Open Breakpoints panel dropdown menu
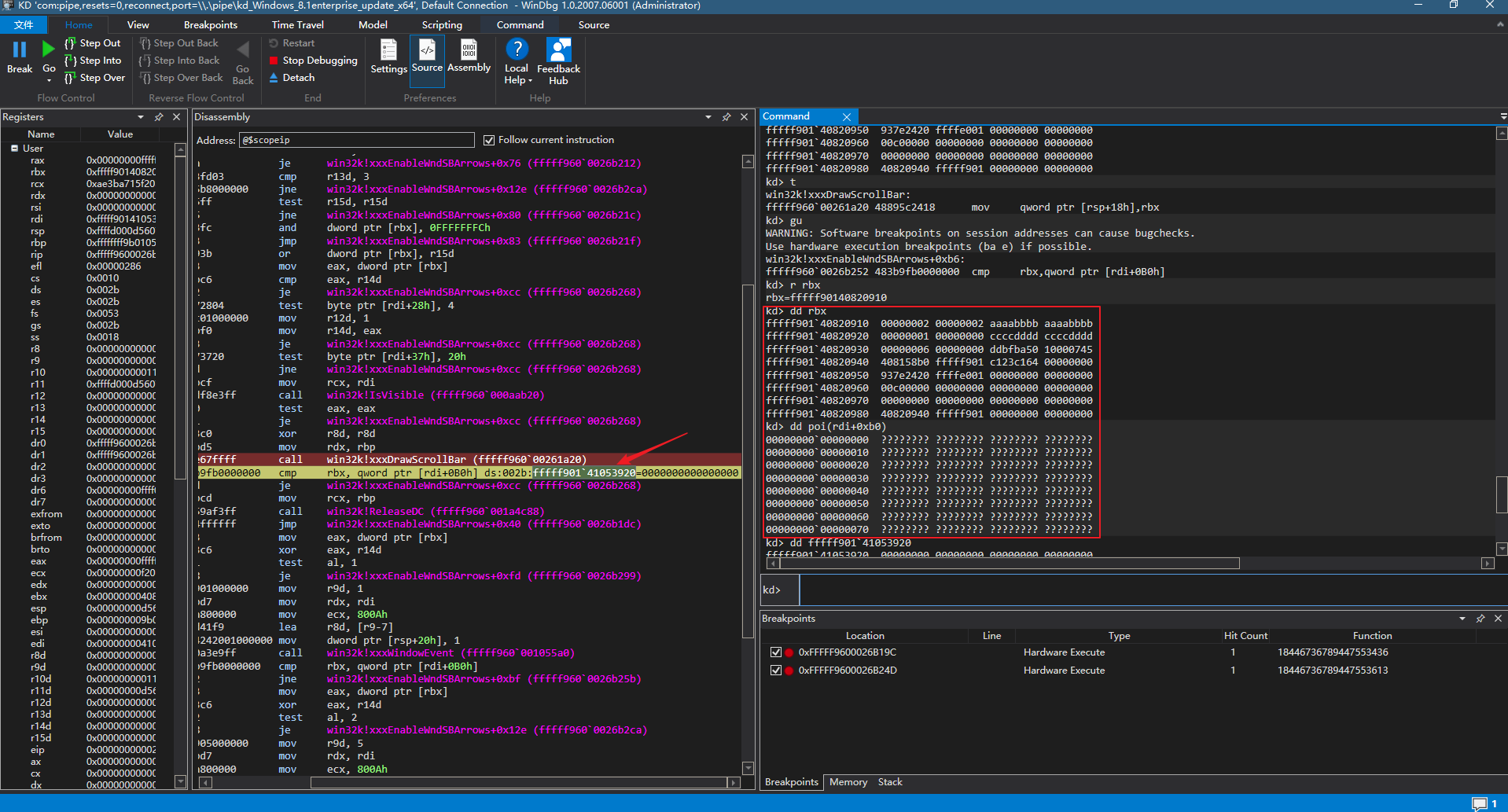Screen dimensions: 1508x812 point(1462,619)
